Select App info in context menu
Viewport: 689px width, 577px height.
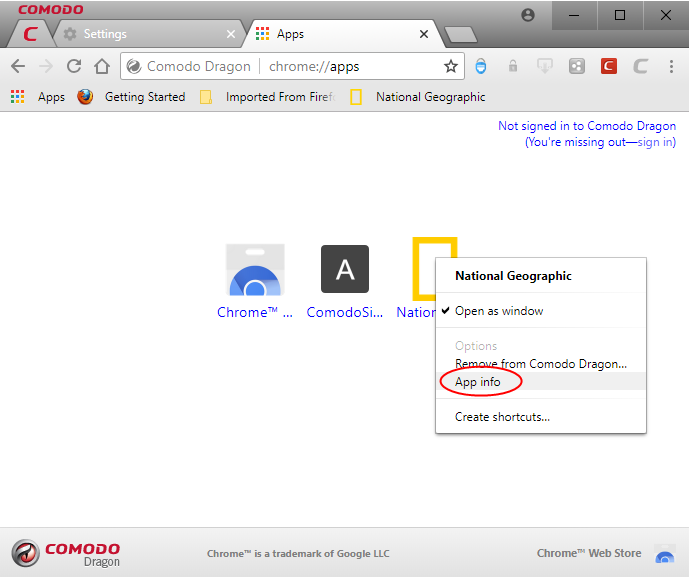541,381
